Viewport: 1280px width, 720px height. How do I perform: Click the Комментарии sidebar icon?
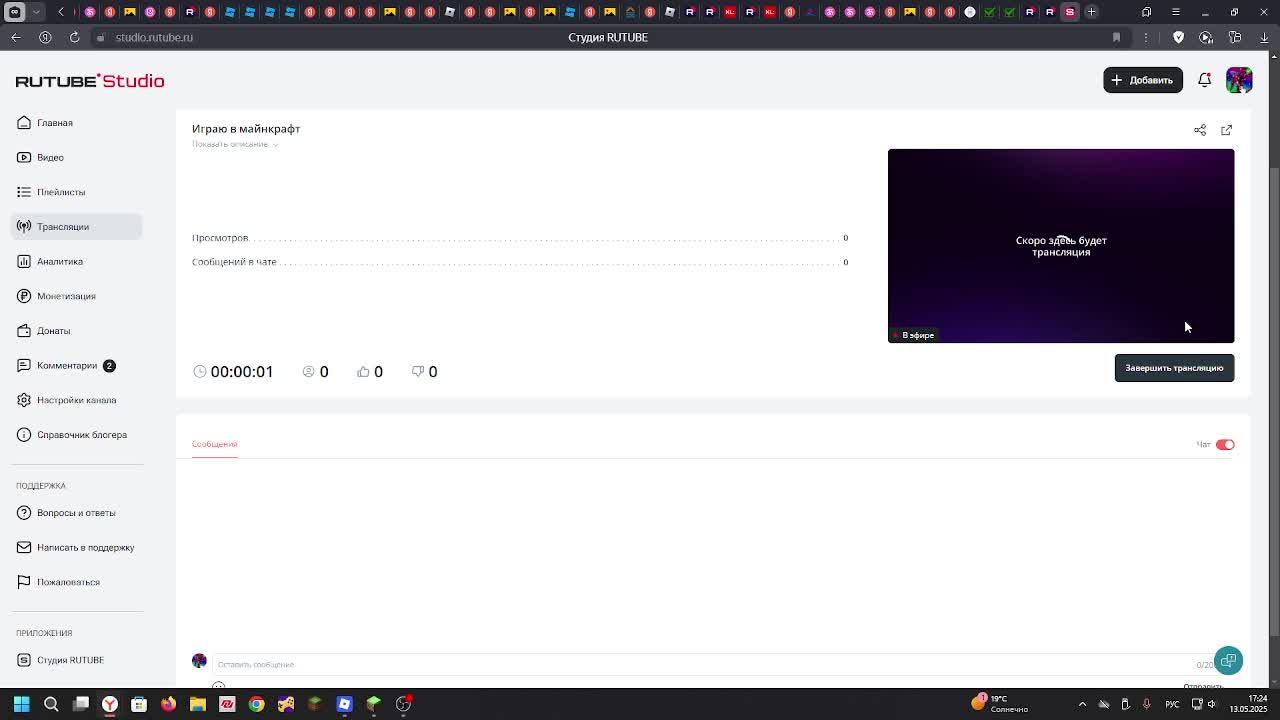24,365
